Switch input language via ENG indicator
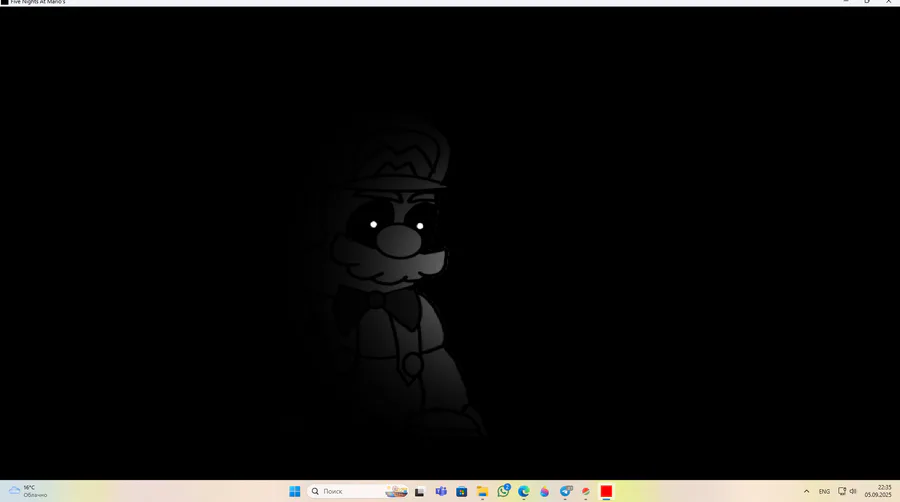Image resolution: width=900 pixels, height=502 pixels. tap(824, 492)
